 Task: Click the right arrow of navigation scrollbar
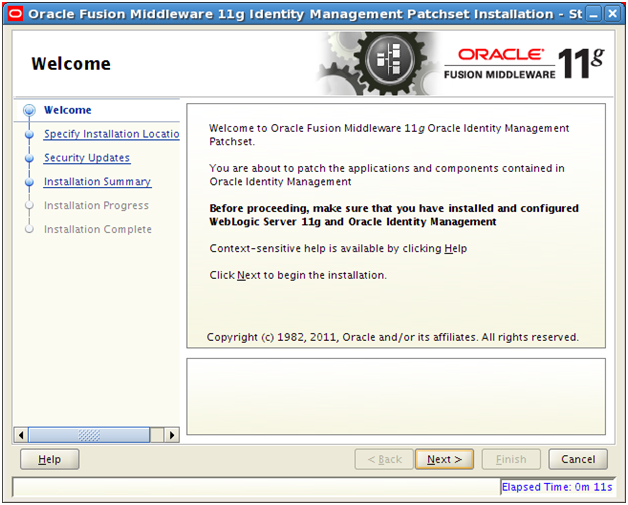[x=172, y=435]
